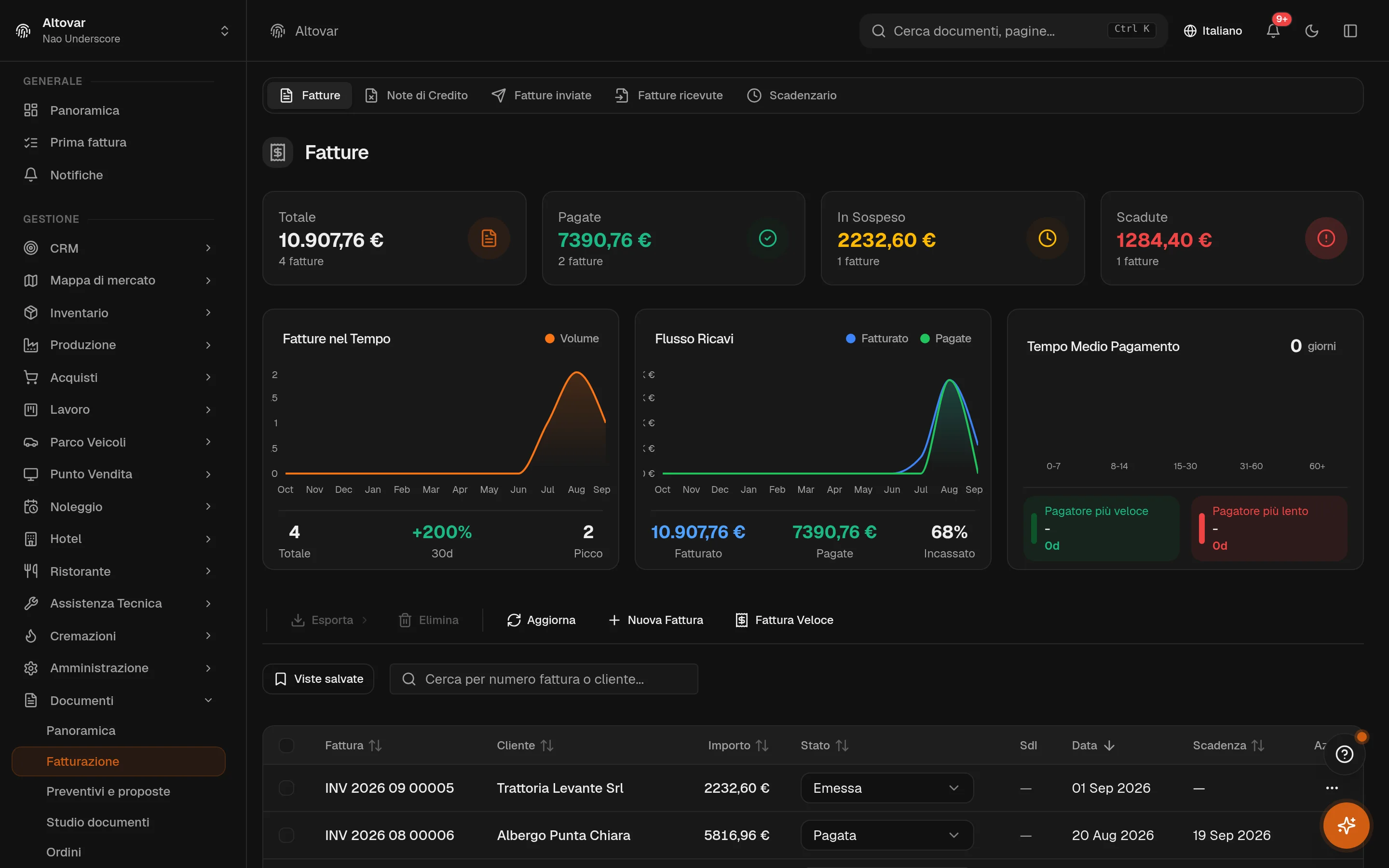Switch to the Fatture ricevute tab

click(668, 95)
